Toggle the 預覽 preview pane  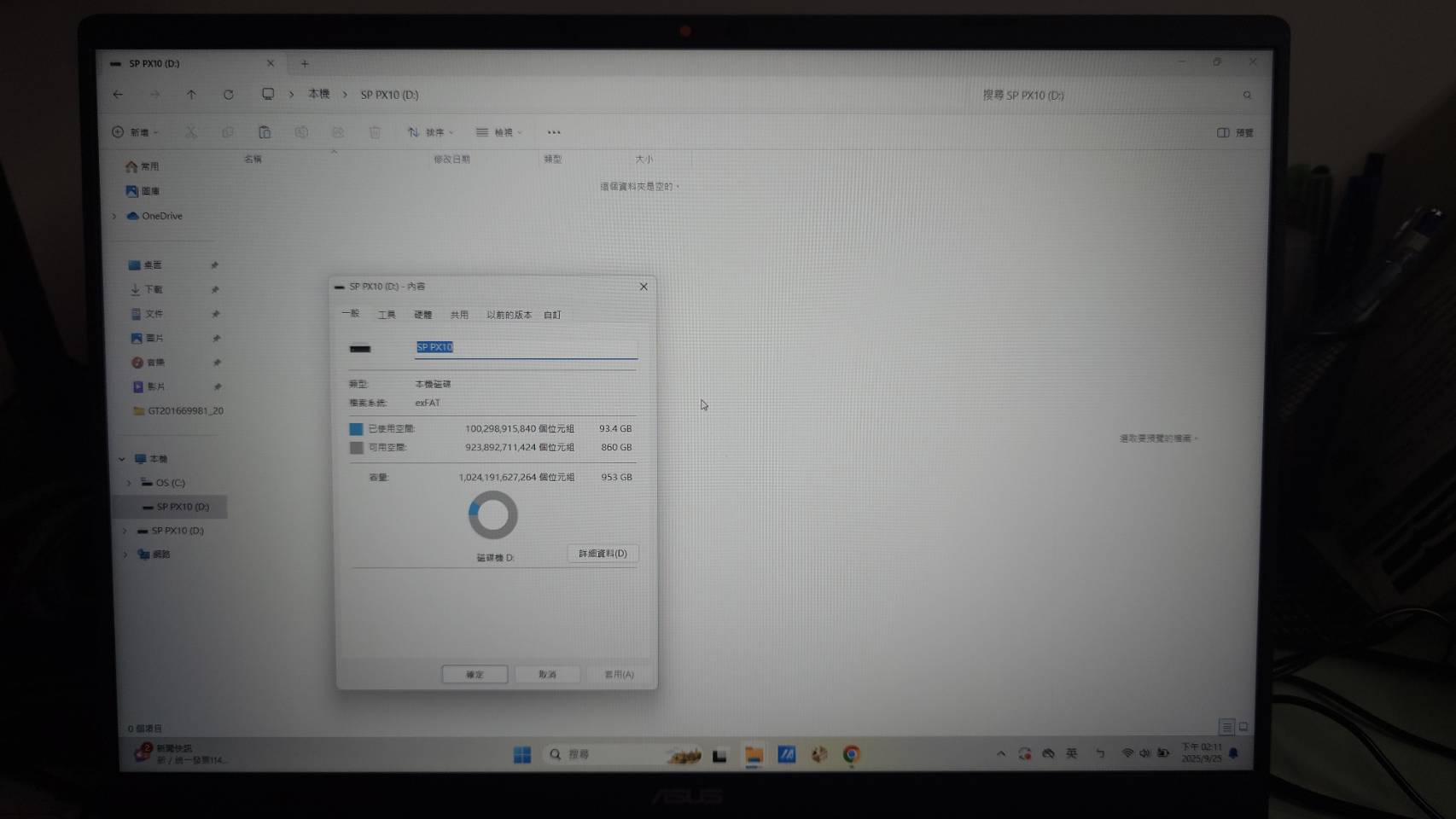click(1235, 132)
